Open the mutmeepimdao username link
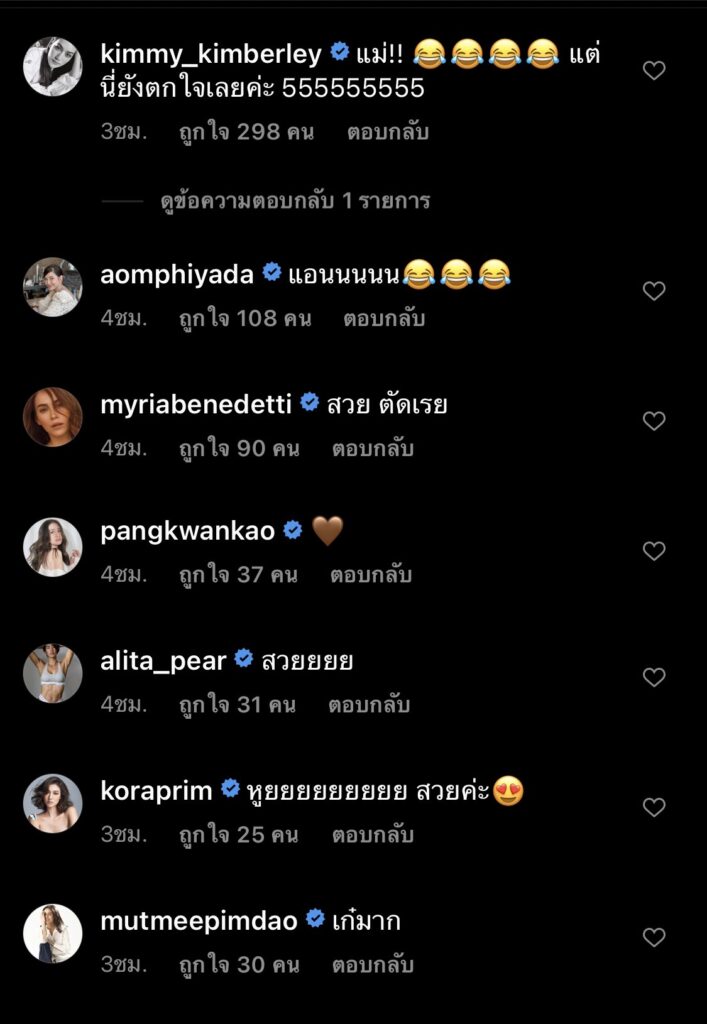The image size is (707, 1024). point(199,921)
